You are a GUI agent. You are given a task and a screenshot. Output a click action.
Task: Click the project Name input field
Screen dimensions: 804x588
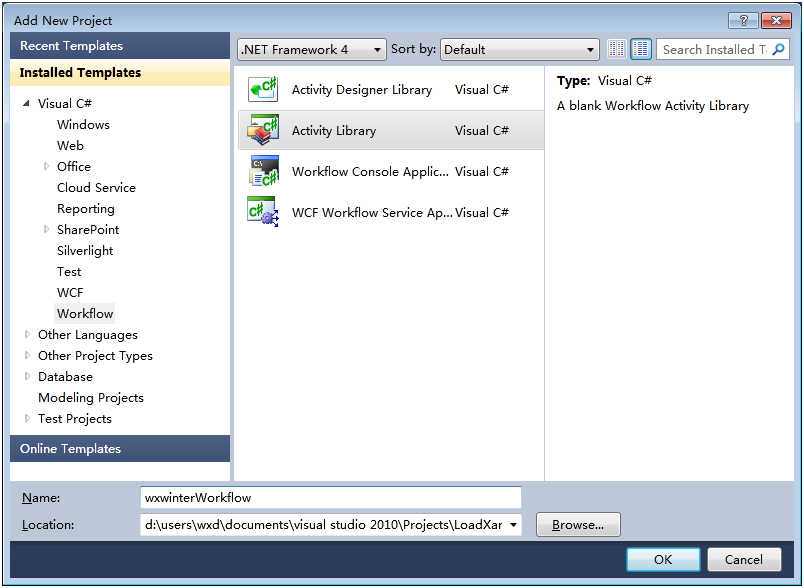331,497
